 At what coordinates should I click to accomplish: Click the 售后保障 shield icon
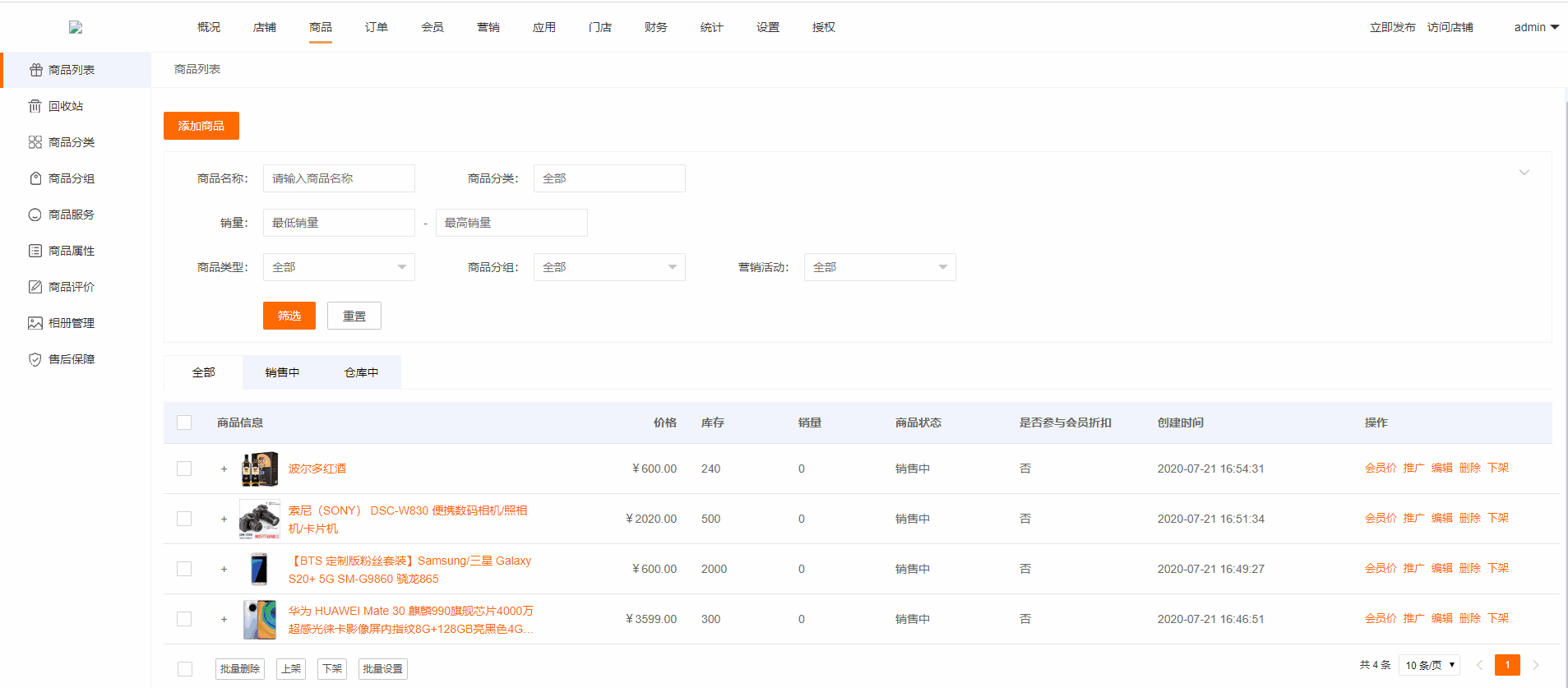[x=35, y=359]
